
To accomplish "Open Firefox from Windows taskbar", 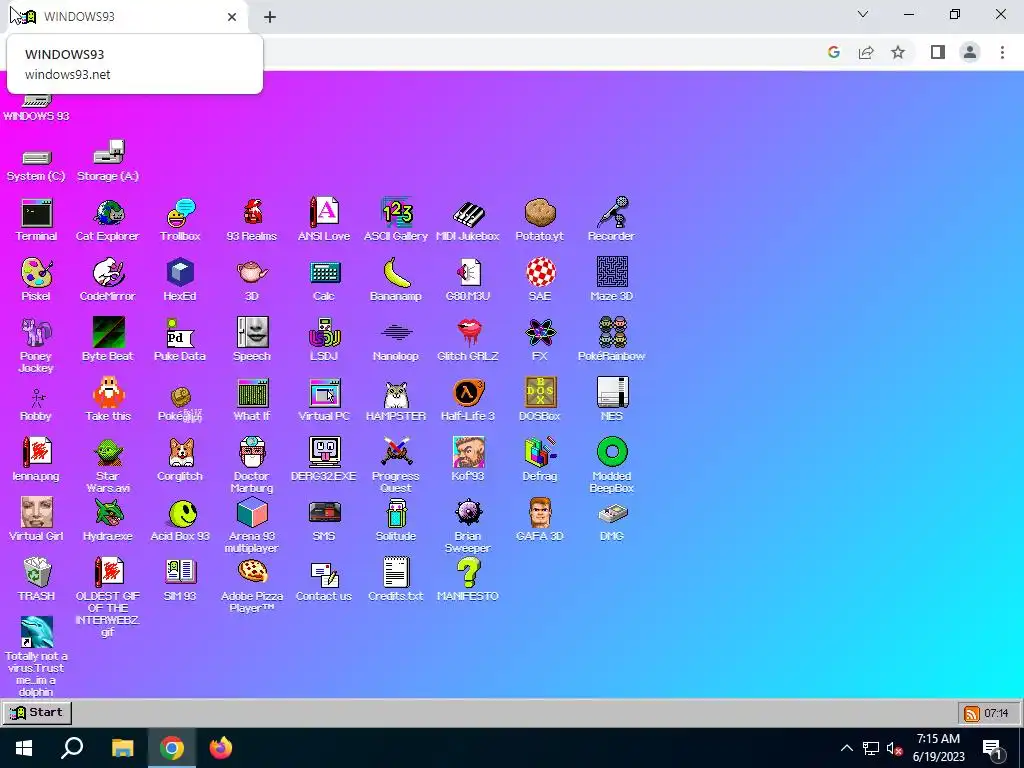I will pyautogui.click(x=221, y=748).
